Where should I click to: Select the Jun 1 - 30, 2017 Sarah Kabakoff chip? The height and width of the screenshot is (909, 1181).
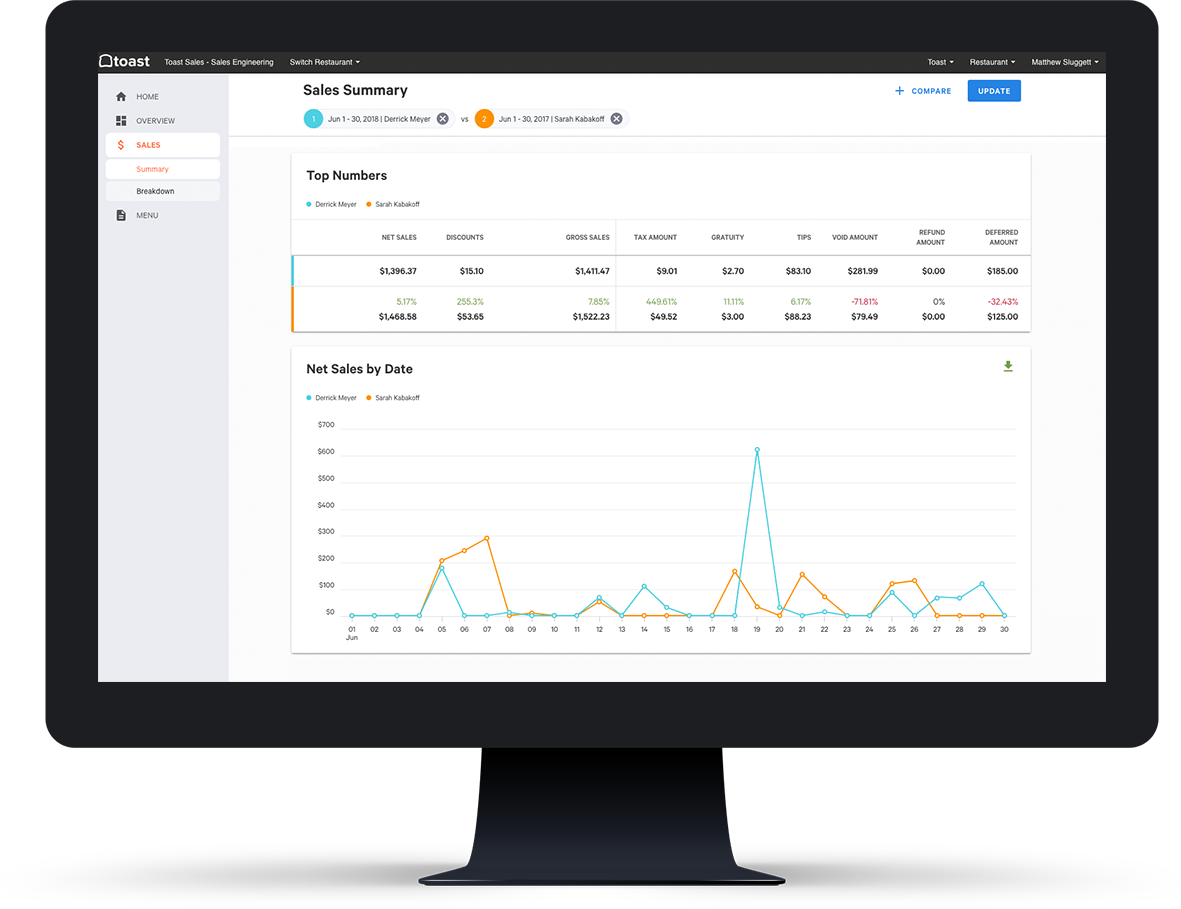pyautogui.click(x=551, y=119)
